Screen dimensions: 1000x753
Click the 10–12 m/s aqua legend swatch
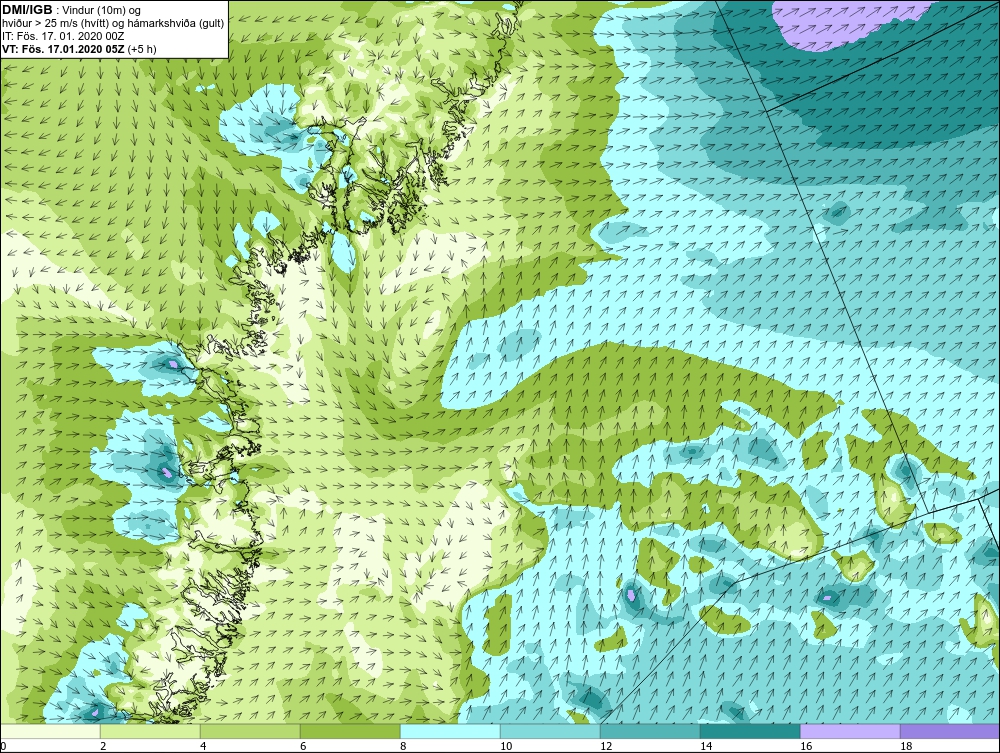point(550,731)
